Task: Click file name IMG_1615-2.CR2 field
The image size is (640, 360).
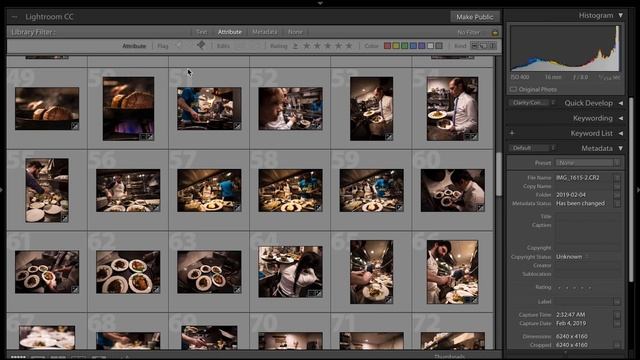Action: pyautogui.click(x=578, y=178)
